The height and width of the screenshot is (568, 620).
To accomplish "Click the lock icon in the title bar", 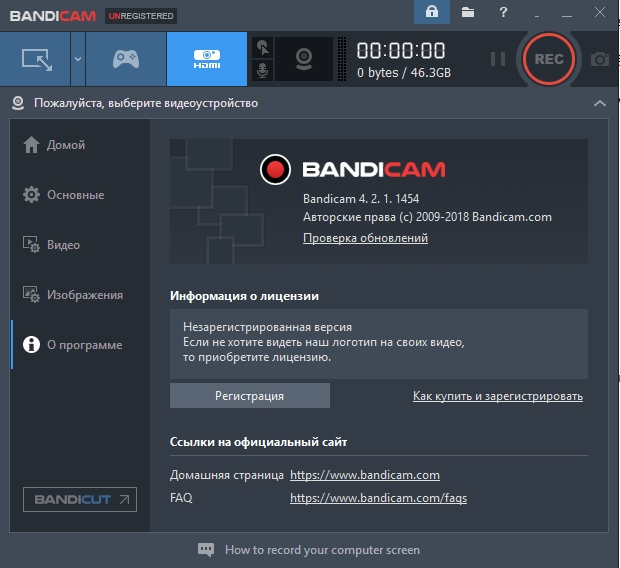I will click(432, 12).
